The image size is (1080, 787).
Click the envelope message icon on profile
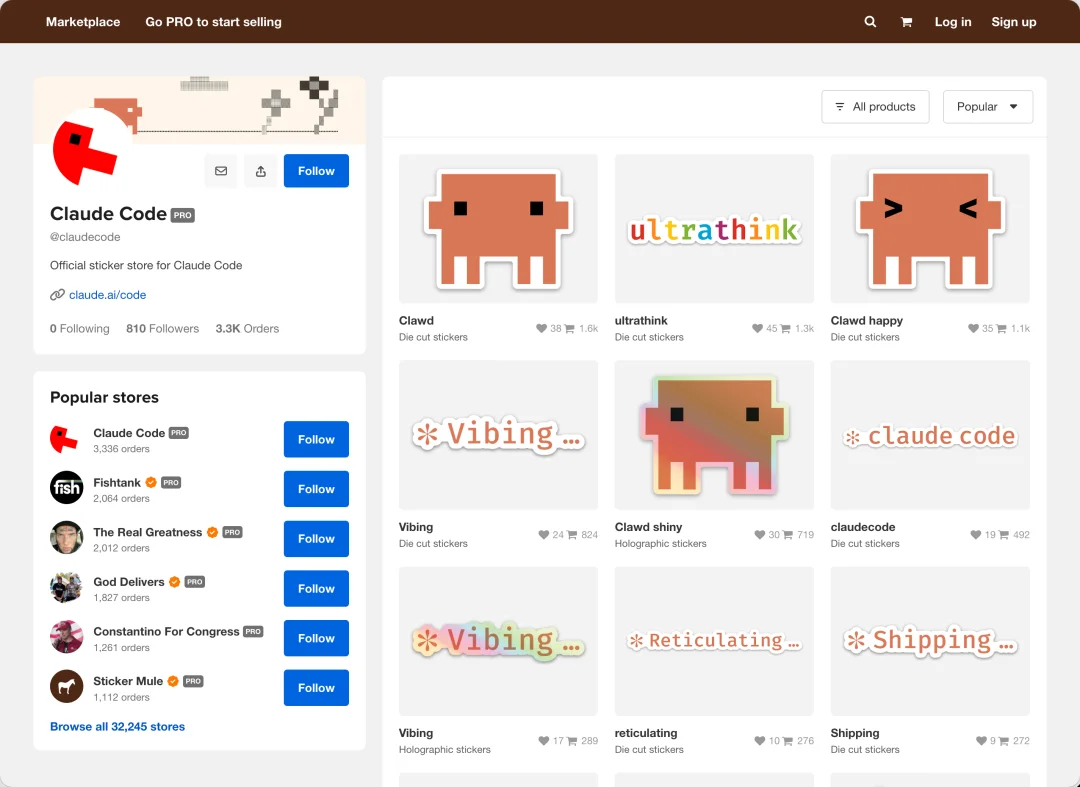click(x=221, y=171)
